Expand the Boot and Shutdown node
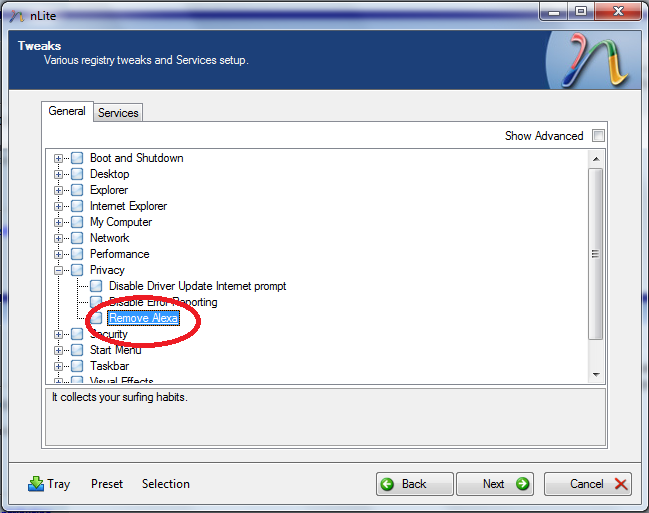649x513 pixels. [58, 158]
